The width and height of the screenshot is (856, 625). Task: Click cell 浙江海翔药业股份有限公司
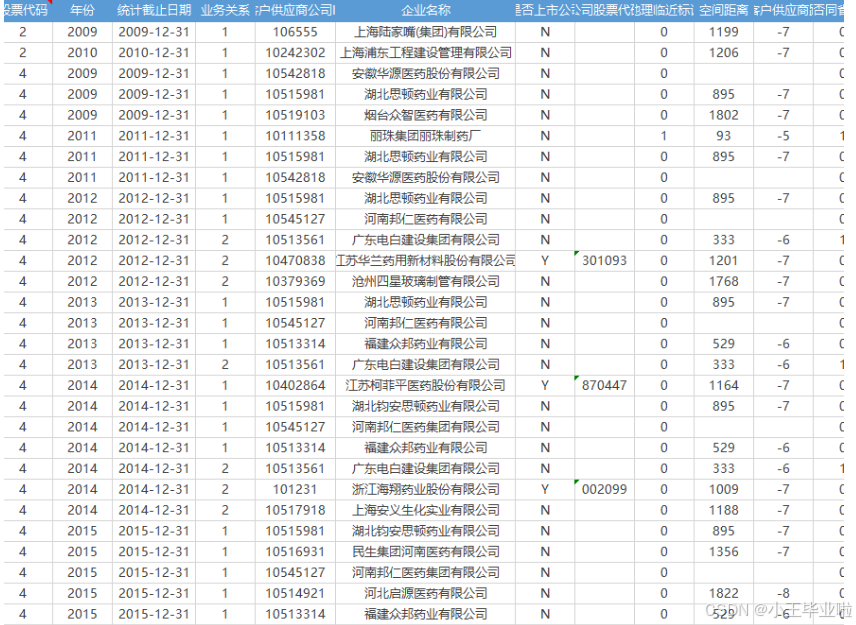(425, 490)
